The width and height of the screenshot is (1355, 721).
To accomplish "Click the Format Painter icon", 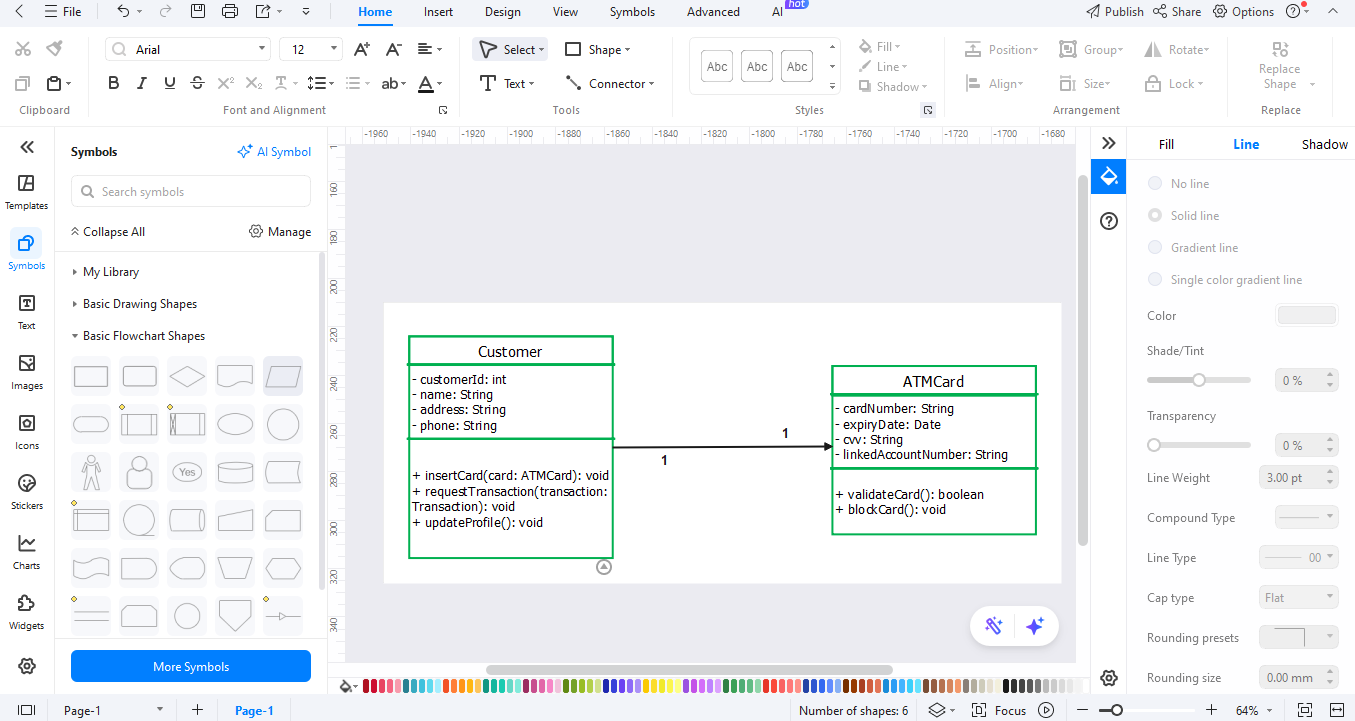I will 55,49.
